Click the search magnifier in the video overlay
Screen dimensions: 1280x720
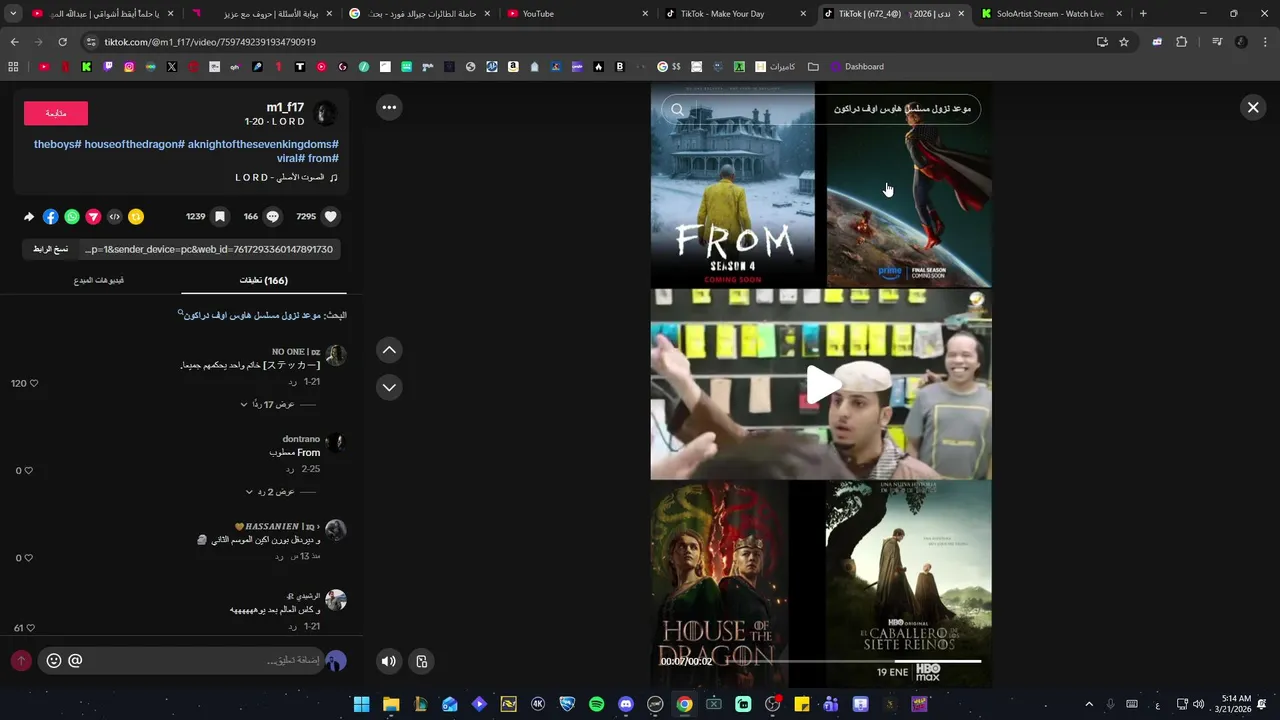click(677, 110)
